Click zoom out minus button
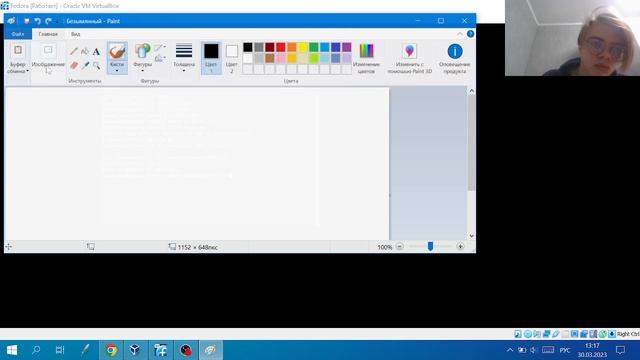This screenshot has height=360, width=640. point(400,247)
